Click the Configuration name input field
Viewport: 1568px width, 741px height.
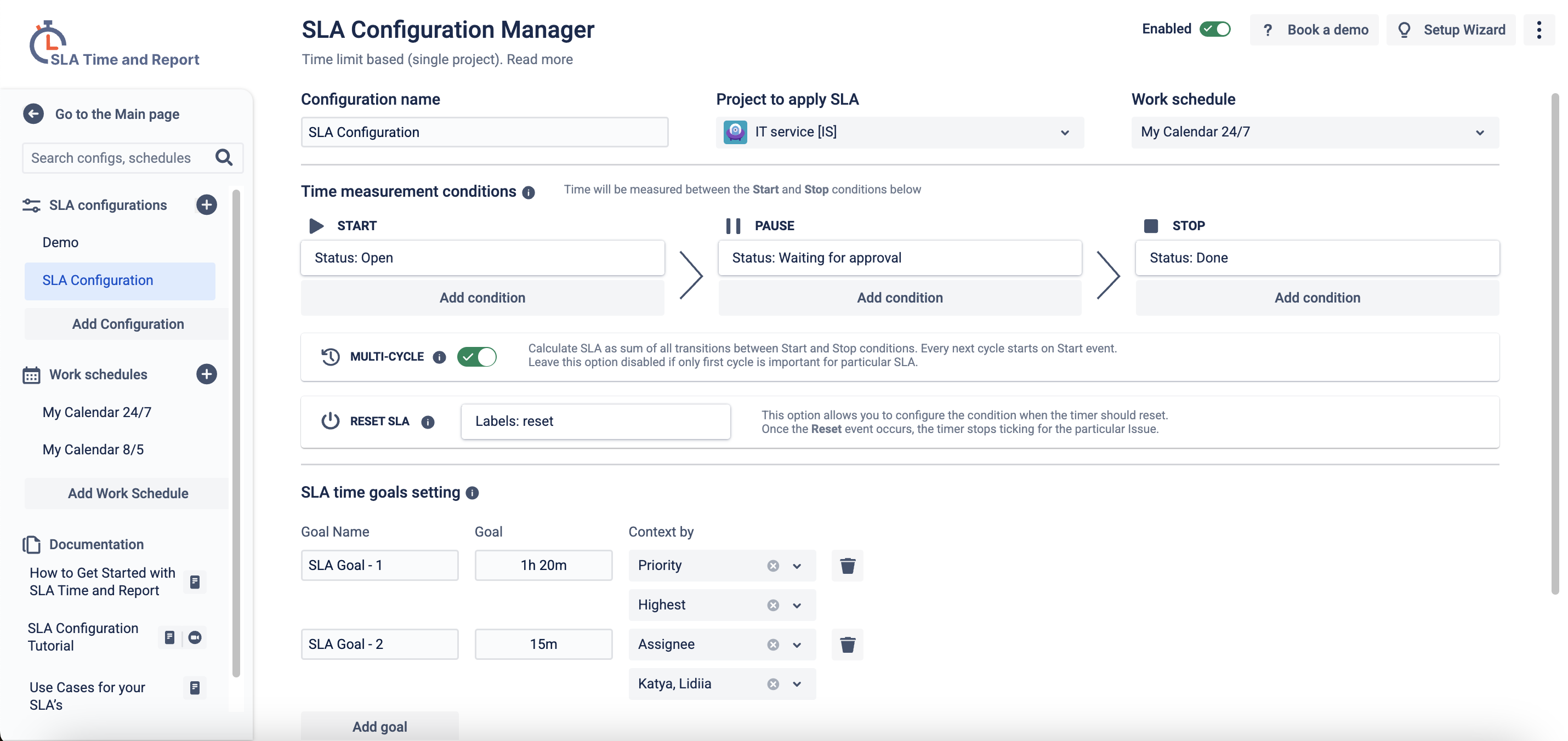[x=484, y=132]
